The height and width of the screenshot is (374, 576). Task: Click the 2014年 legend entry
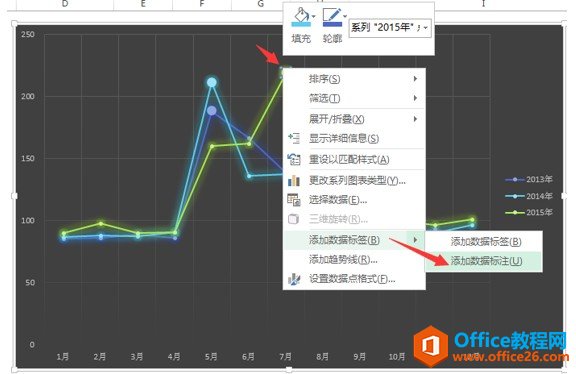[529, 196]
